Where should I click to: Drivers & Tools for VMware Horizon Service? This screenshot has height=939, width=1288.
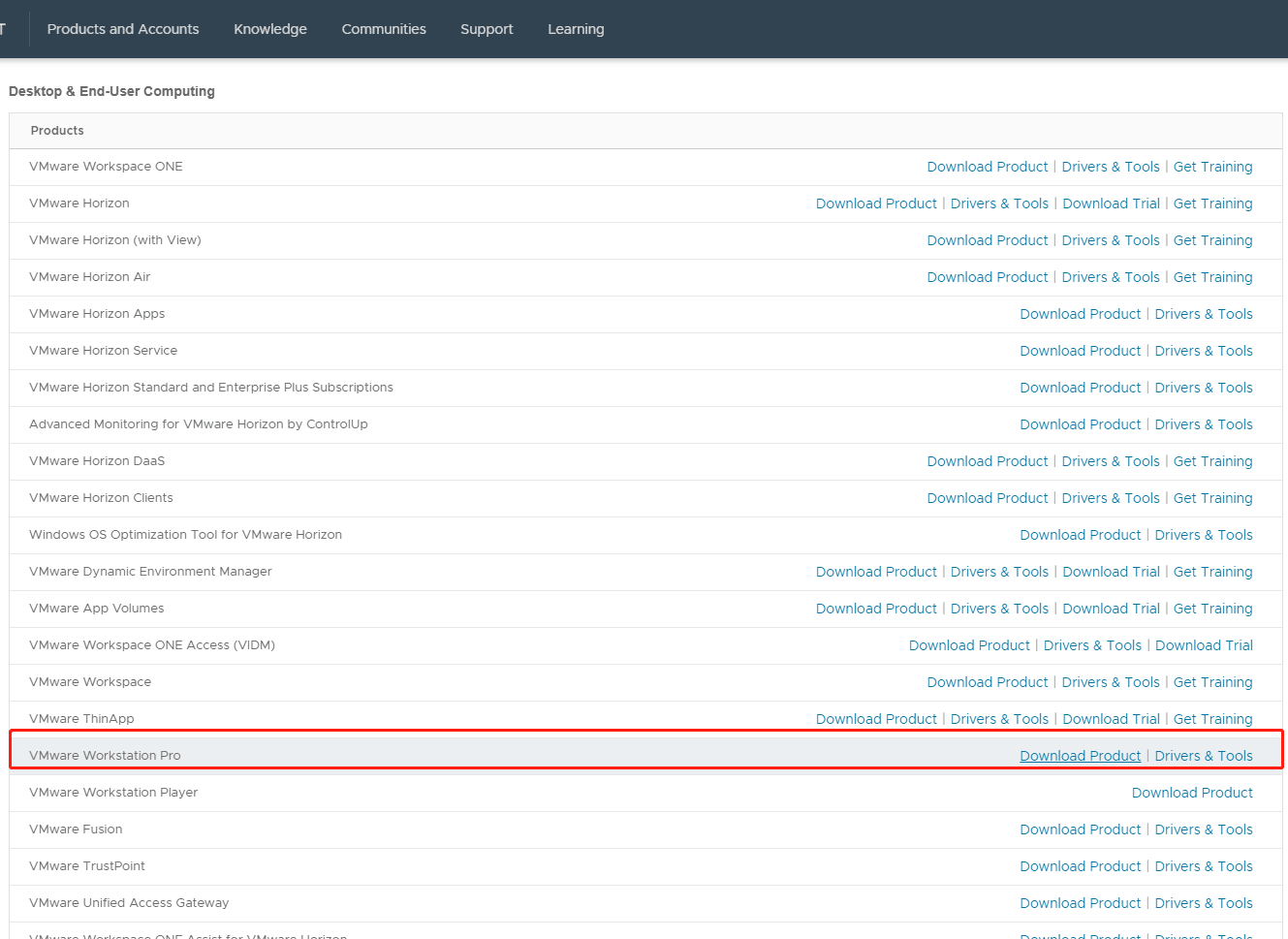coord(1204,351)
